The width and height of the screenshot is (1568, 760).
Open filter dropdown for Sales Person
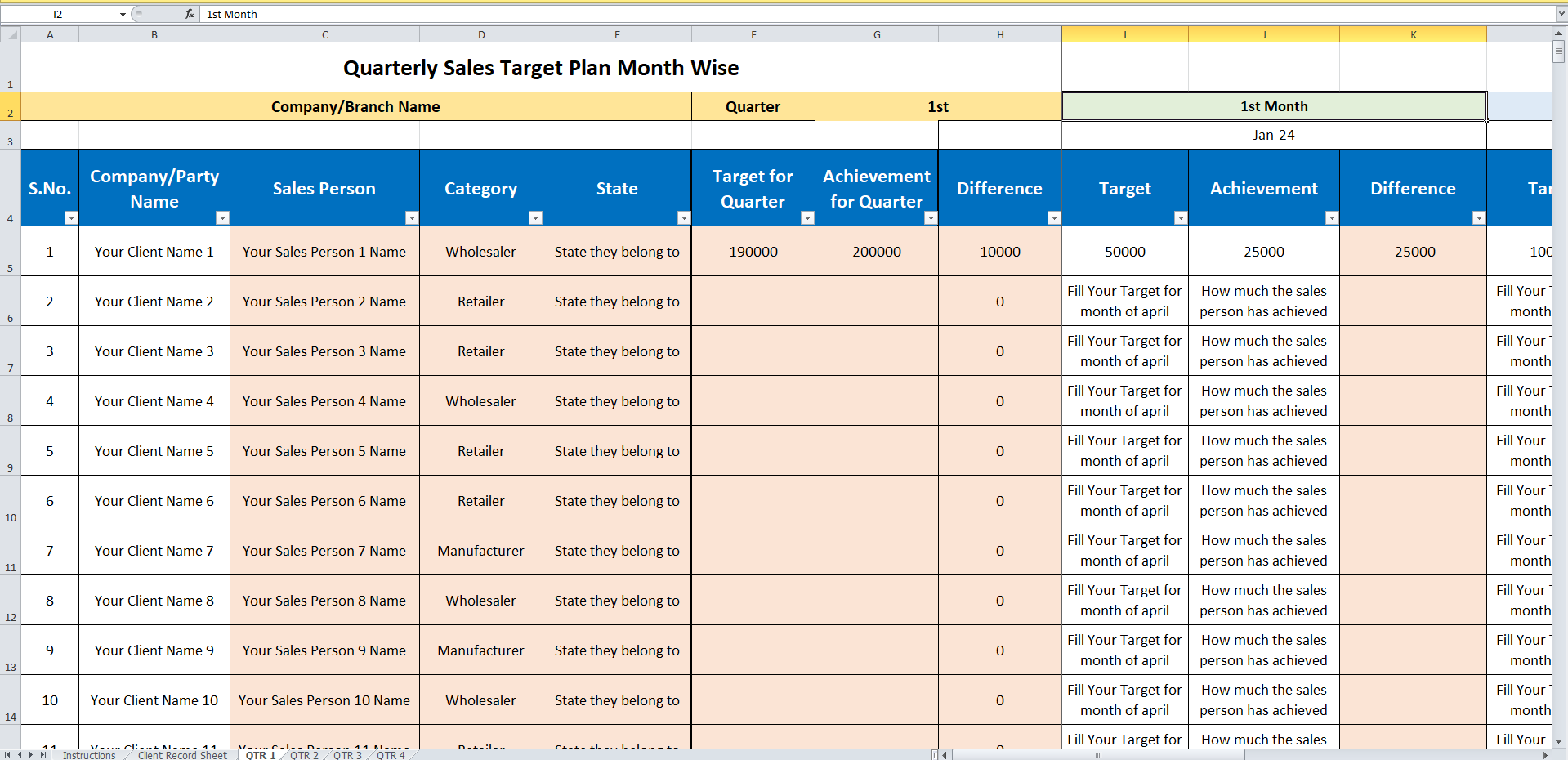tap(412, 217)
